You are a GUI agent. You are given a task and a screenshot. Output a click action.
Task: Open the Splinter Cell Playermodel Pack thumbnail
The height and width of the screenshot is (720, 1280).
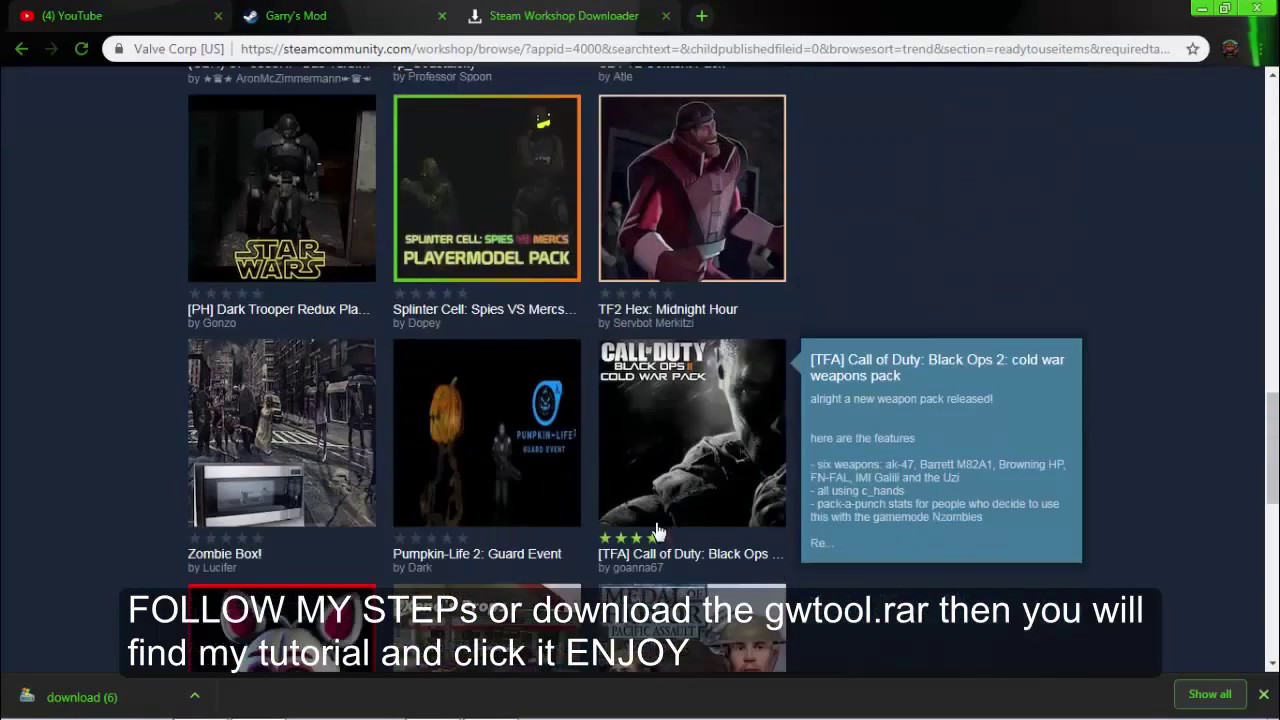tap(487, 188)
